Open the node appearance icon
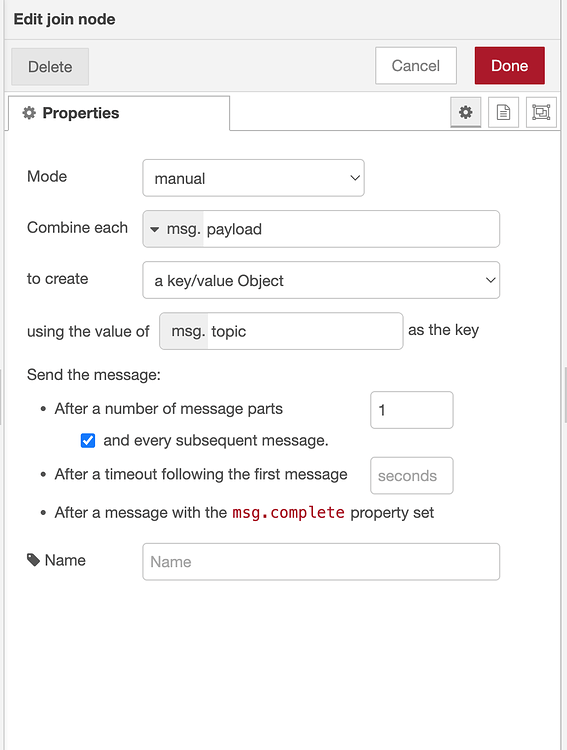 tap(541, 112)
